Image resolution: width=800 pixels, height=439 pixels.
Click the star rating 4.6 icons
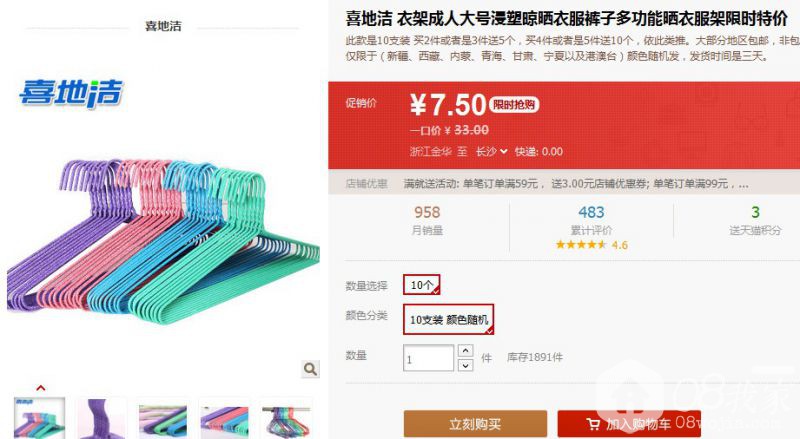581,245
